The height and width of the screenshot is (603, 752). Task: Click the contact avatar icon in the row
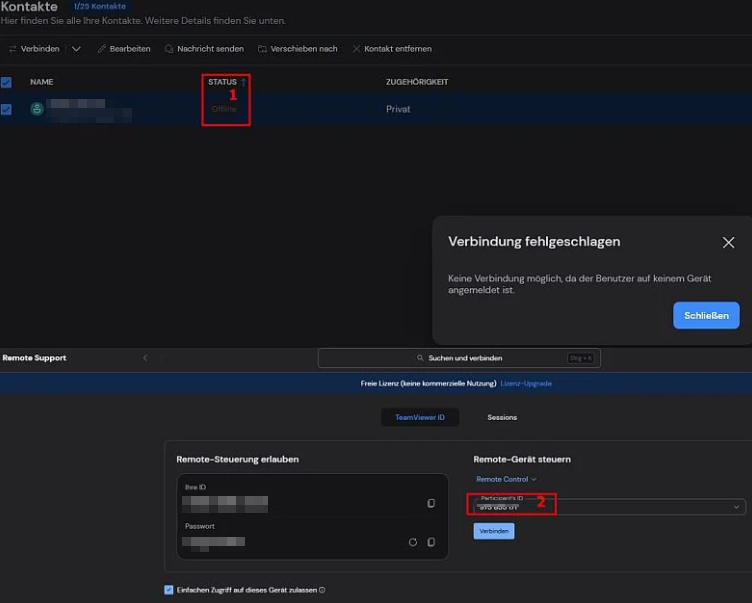(37, 109)
